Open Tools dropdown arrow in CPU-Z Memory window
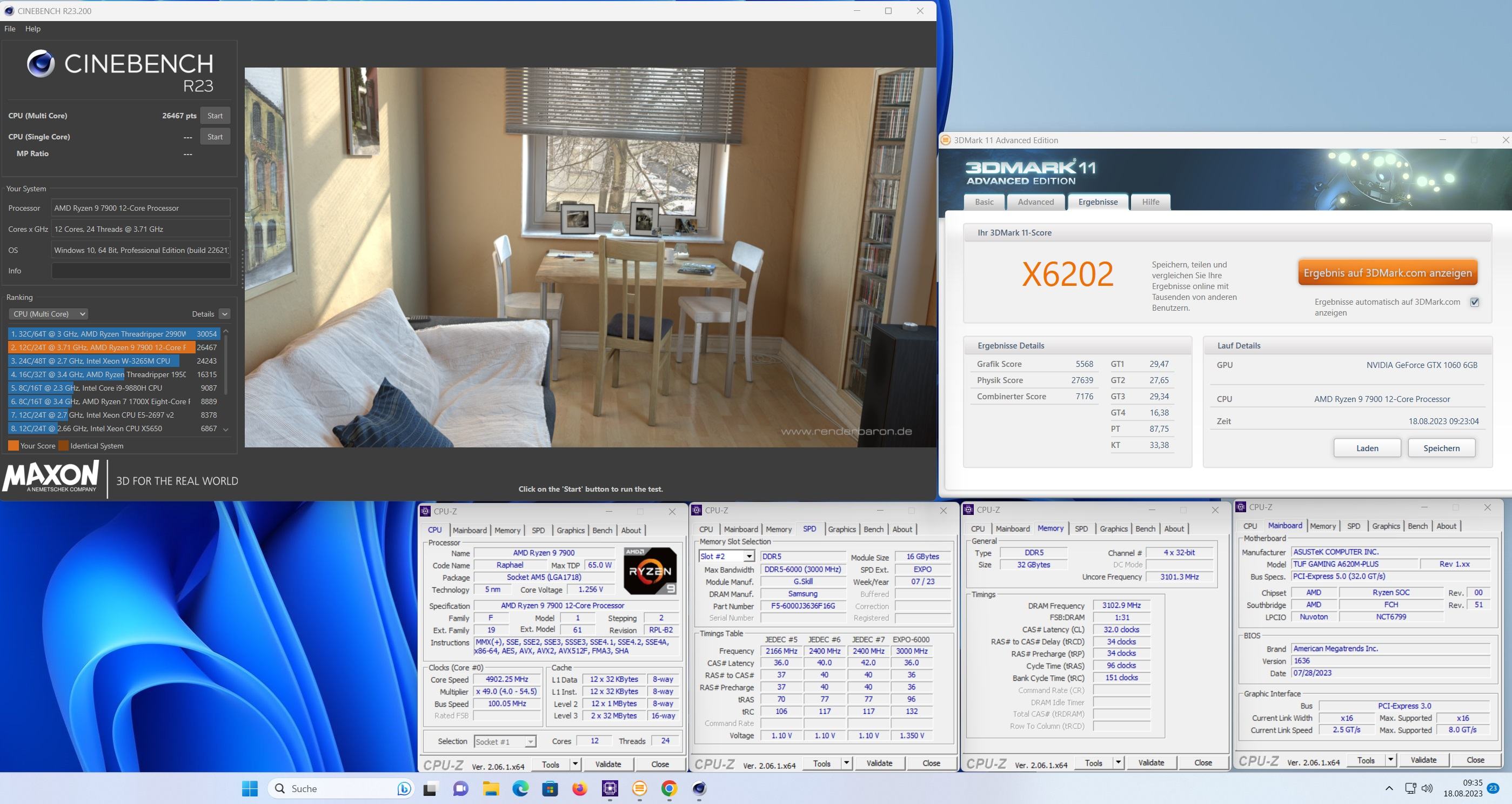Image resolution: width=1512 pixels, height=804 pixels. pyautogui.click(x=1118, y=762)
